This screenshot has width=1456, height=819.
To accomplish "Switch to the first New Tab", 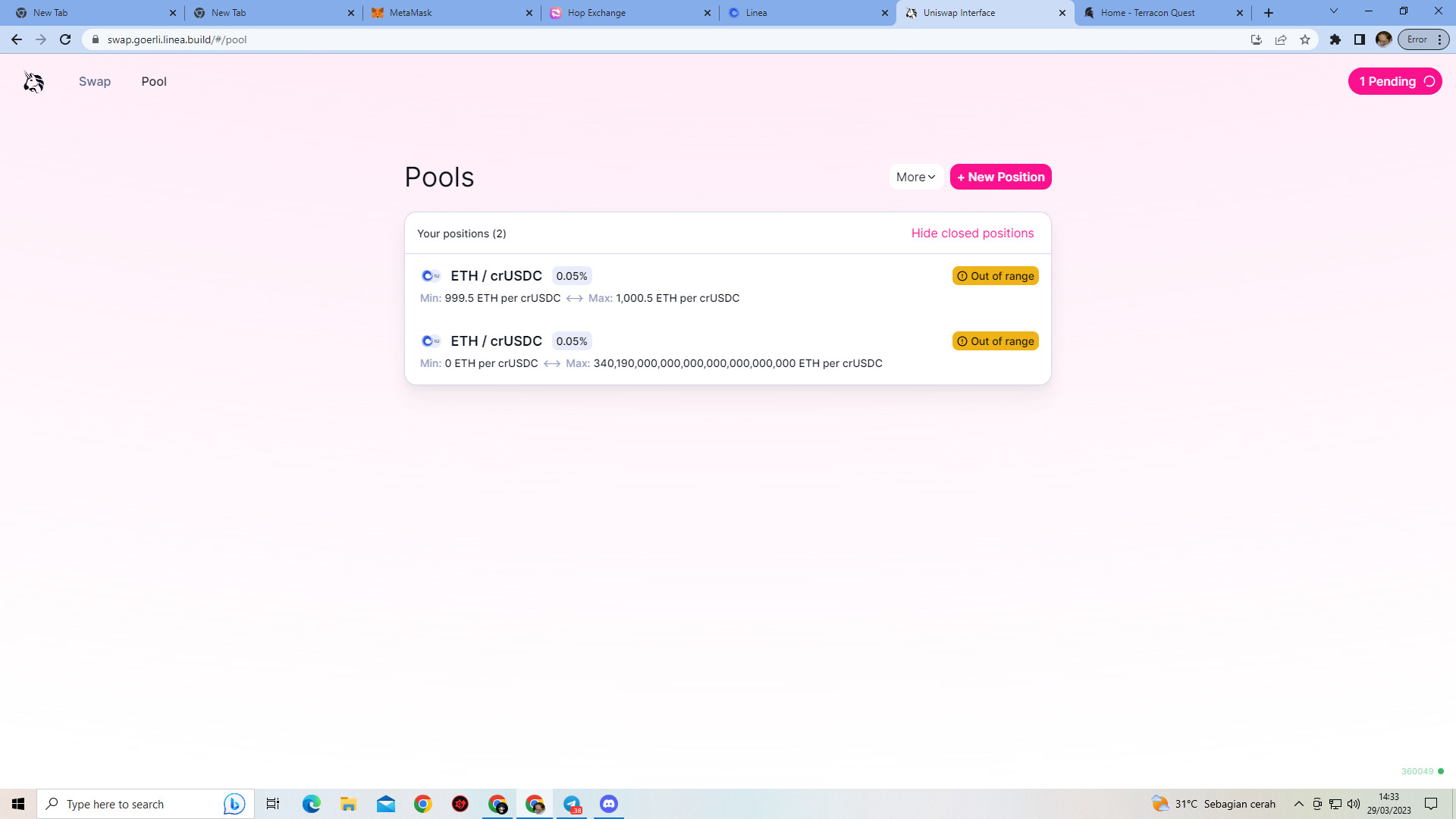I will [95, 13].
